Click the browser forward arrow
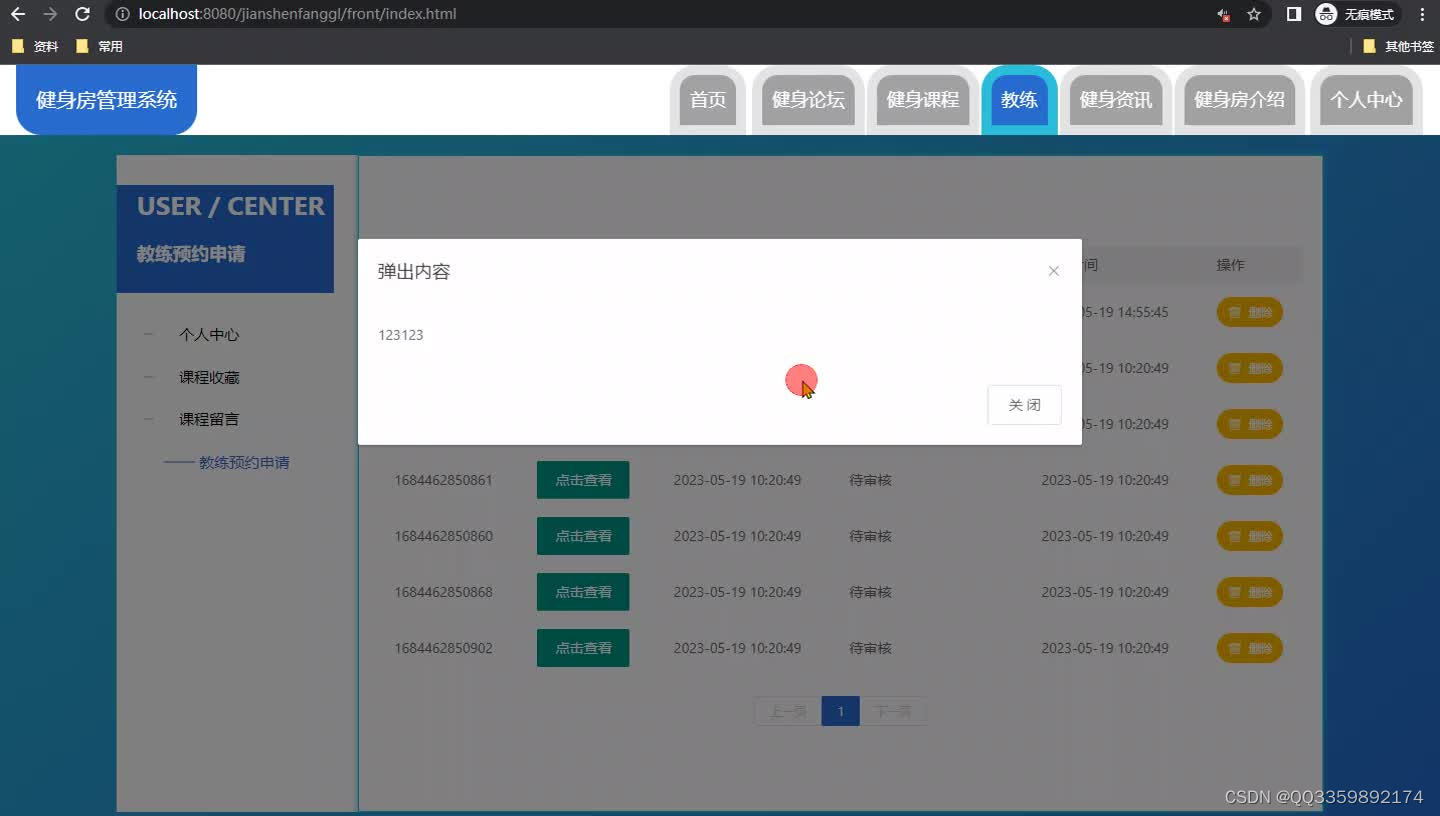The image size is (1440, 816). point(50,14)
